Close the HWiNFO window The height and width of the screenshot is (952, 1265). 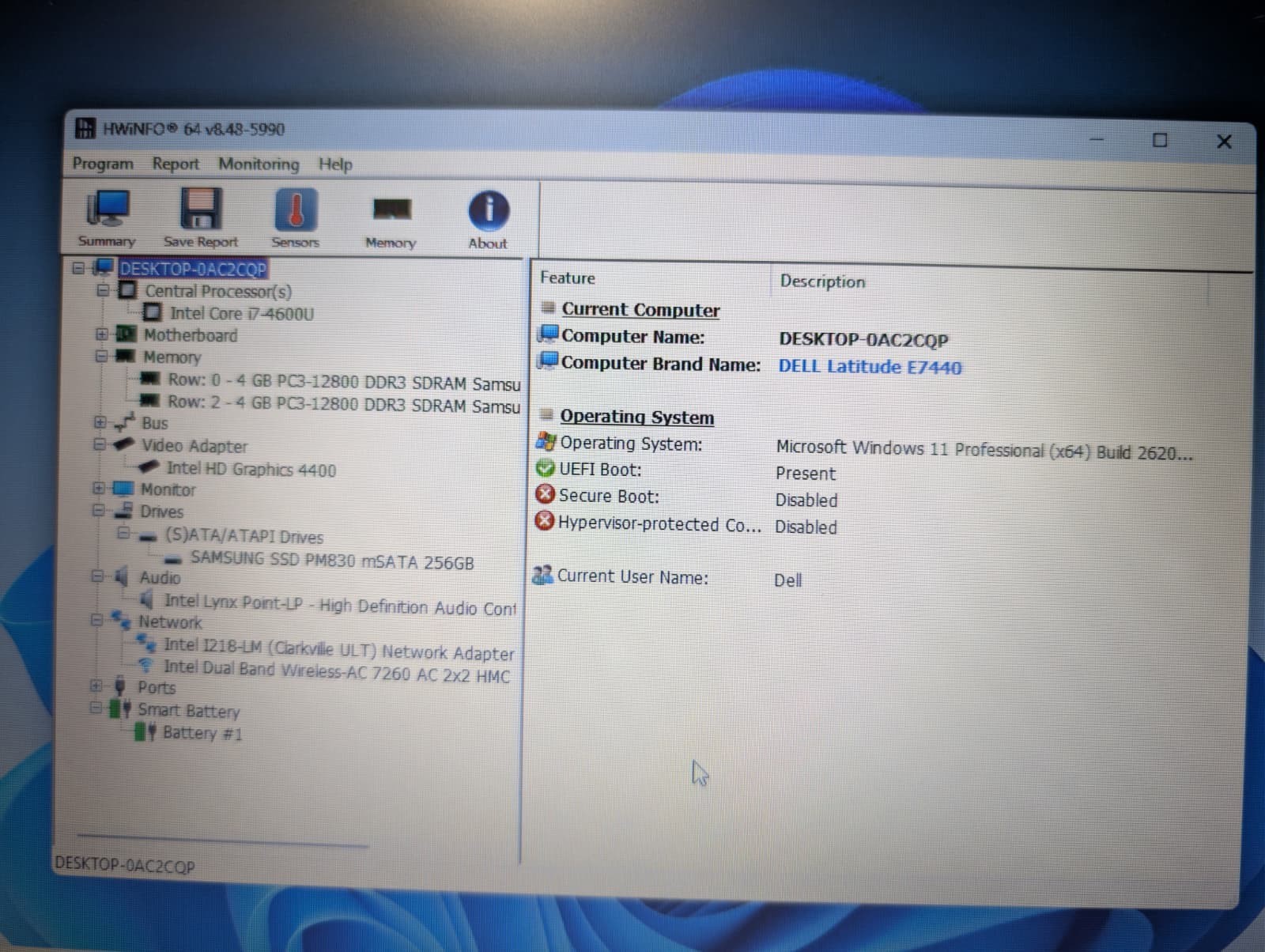point(1224,142)
